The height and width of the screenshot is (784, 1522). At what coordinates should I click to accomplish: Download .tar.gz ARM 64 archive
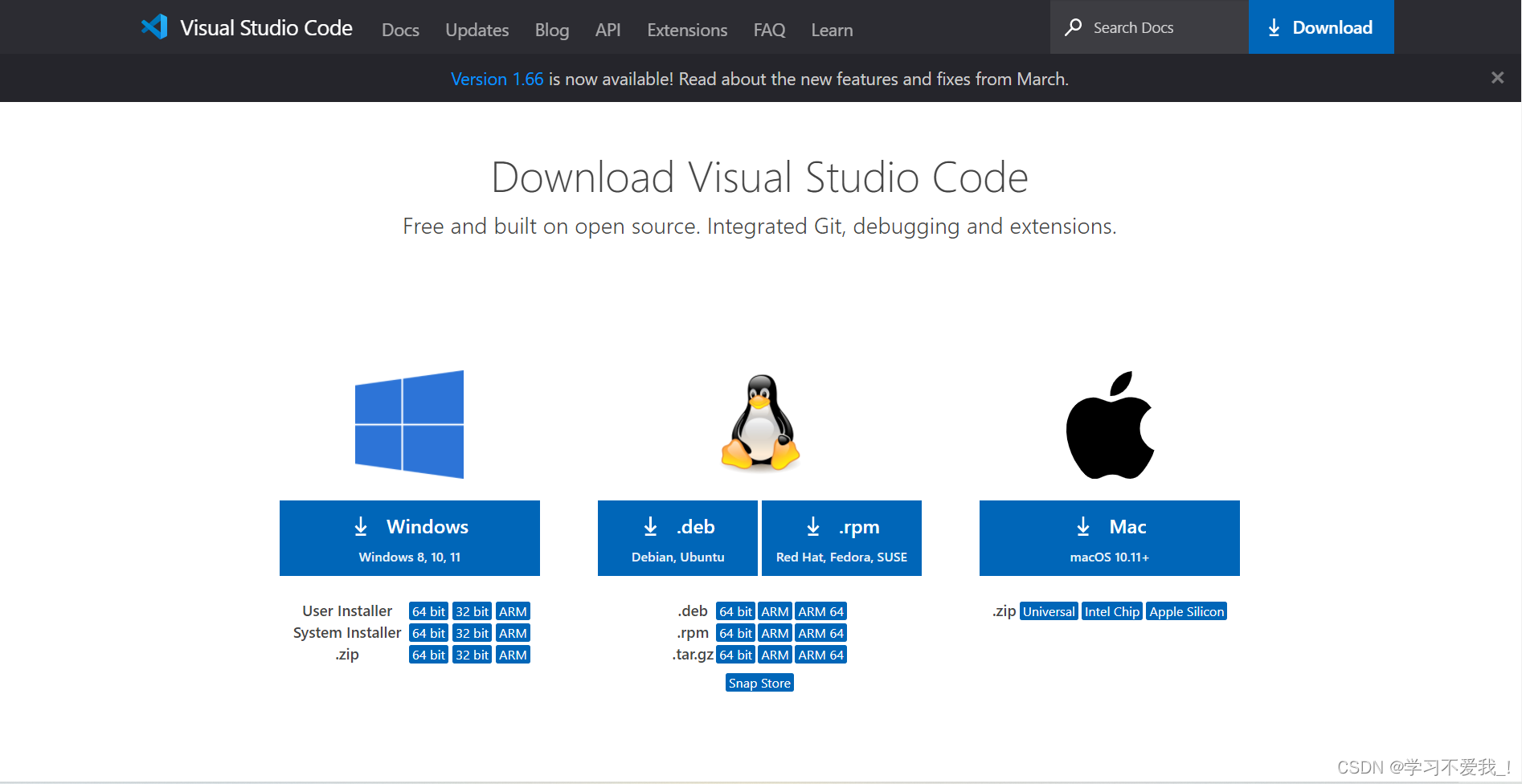820,655
